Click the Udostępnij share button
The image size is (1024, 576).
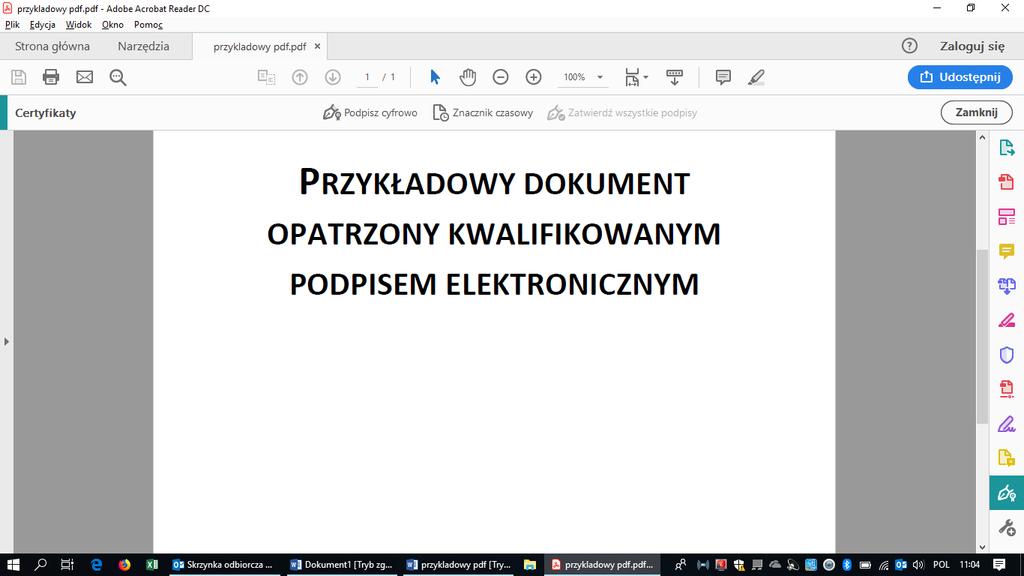[960, 77]
